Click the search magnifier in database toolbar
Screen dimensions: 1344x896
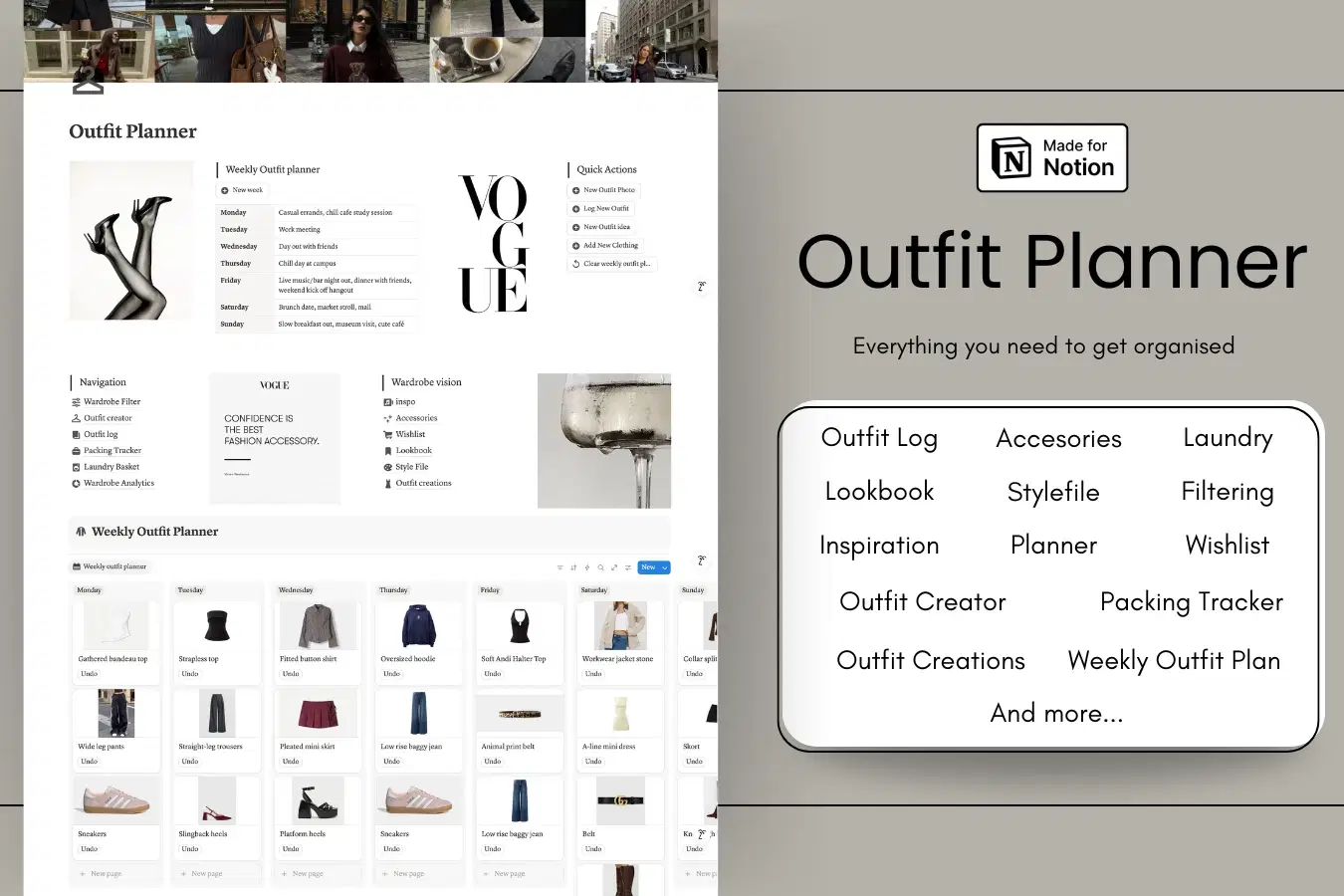(600, 567)
